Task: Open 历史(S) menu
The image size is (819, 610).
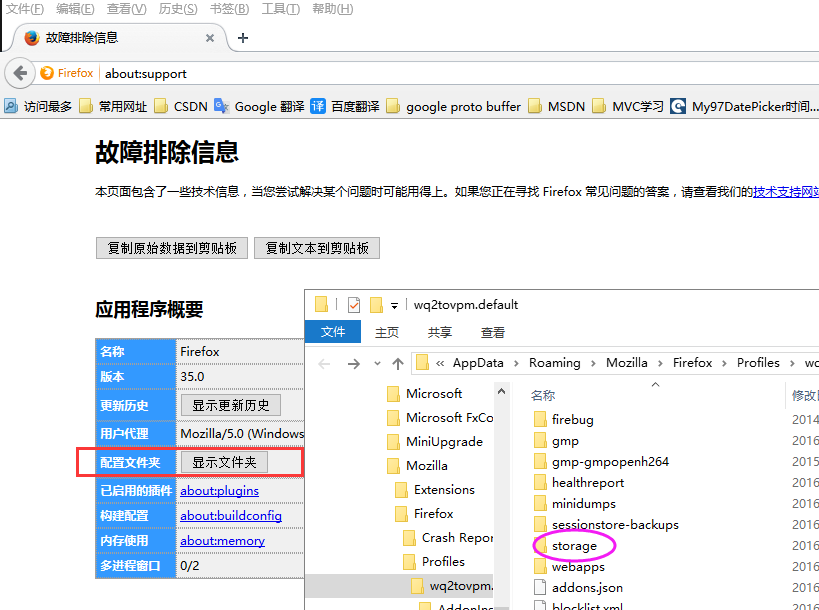Action: pyautogui.click(x=178, y=9)
